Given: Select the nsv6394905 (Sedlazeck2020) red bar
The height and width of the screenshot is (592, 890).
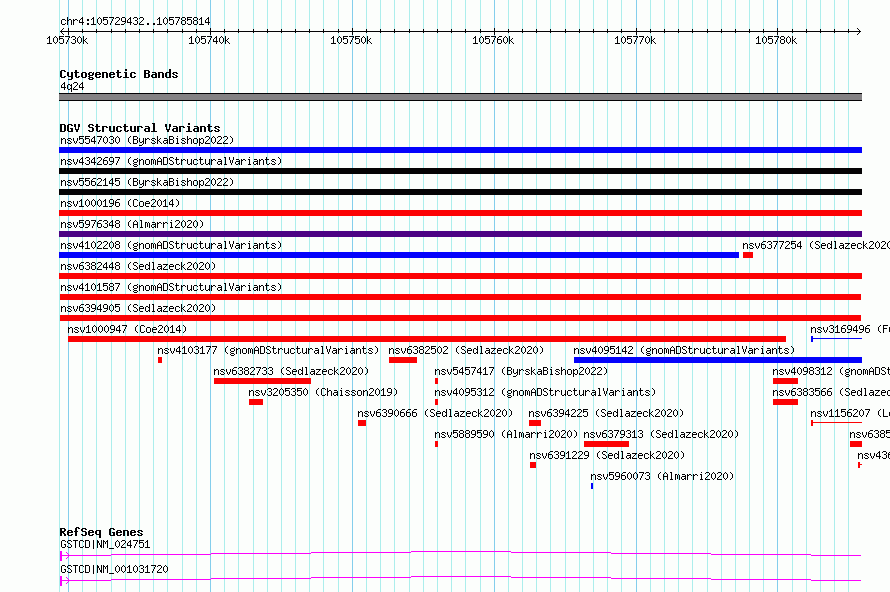Looking at the screenshot, I should pyautogui.click(x=460, y=318).
